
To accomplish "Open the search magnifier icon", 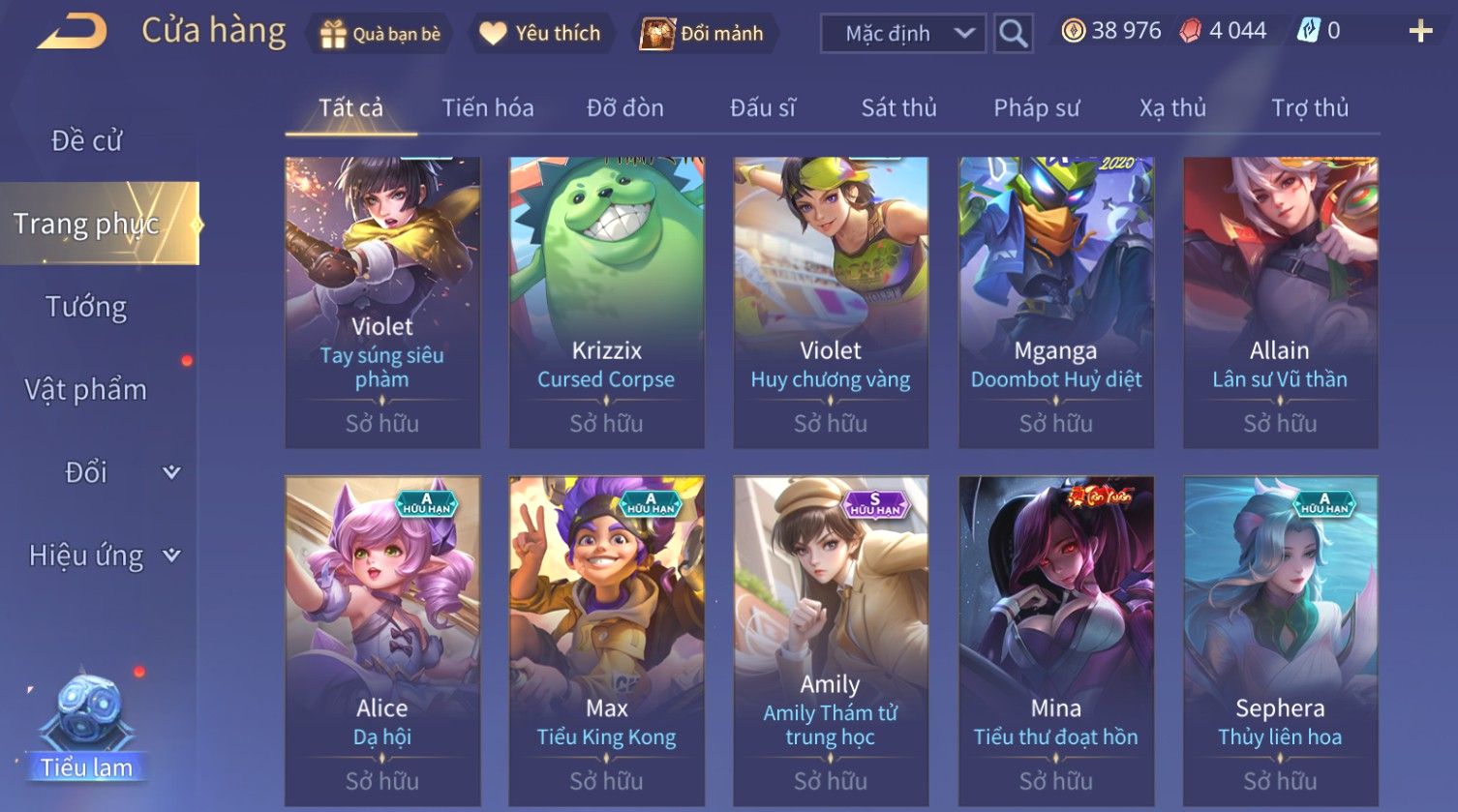I will 1014,34.
